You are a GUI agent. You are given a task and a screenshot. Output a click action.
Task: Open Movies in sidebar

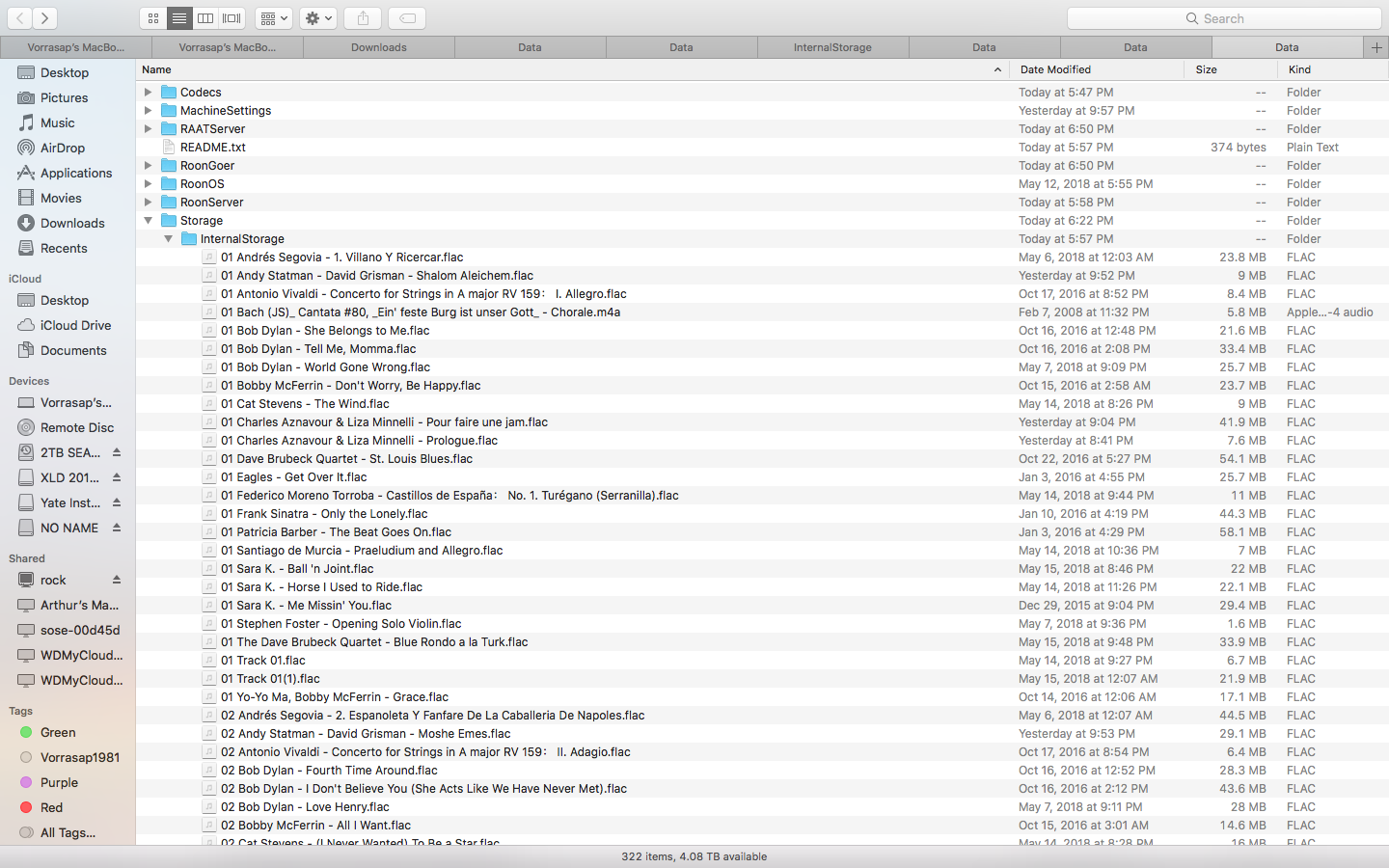pyautogui.click(x=60, y=198)
